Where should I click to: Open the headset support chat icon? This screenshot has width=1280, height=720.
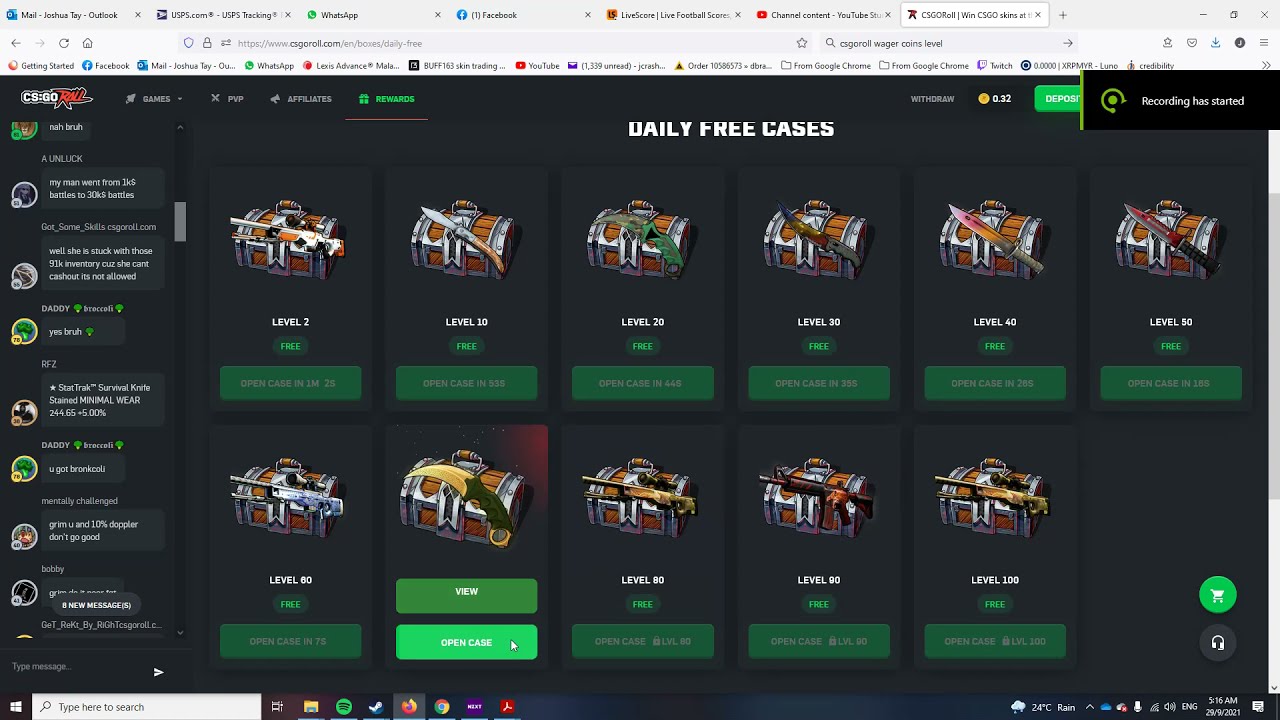tap(1217, 643)
